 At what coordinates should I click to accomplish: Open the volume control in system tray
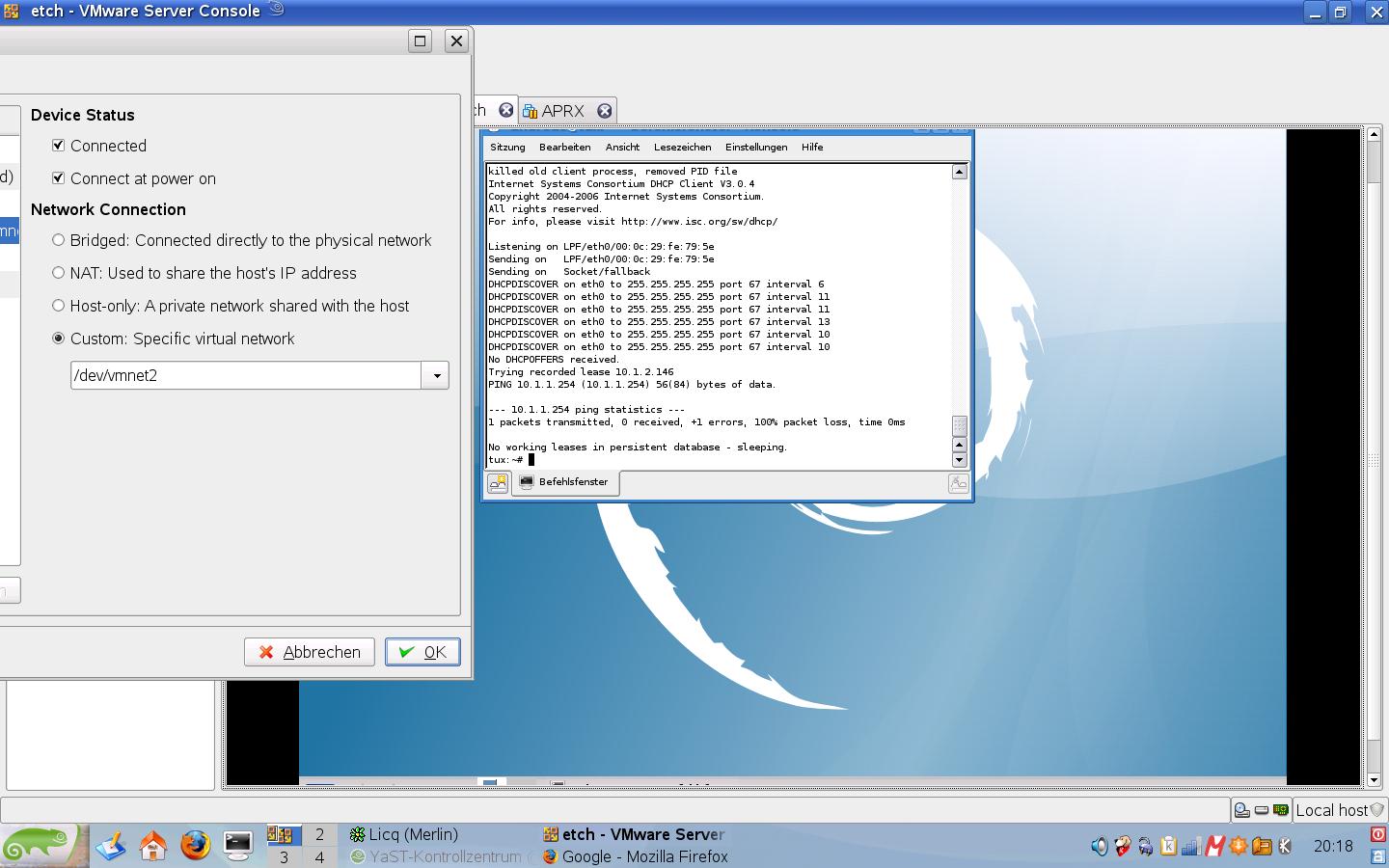[1099, 847]
